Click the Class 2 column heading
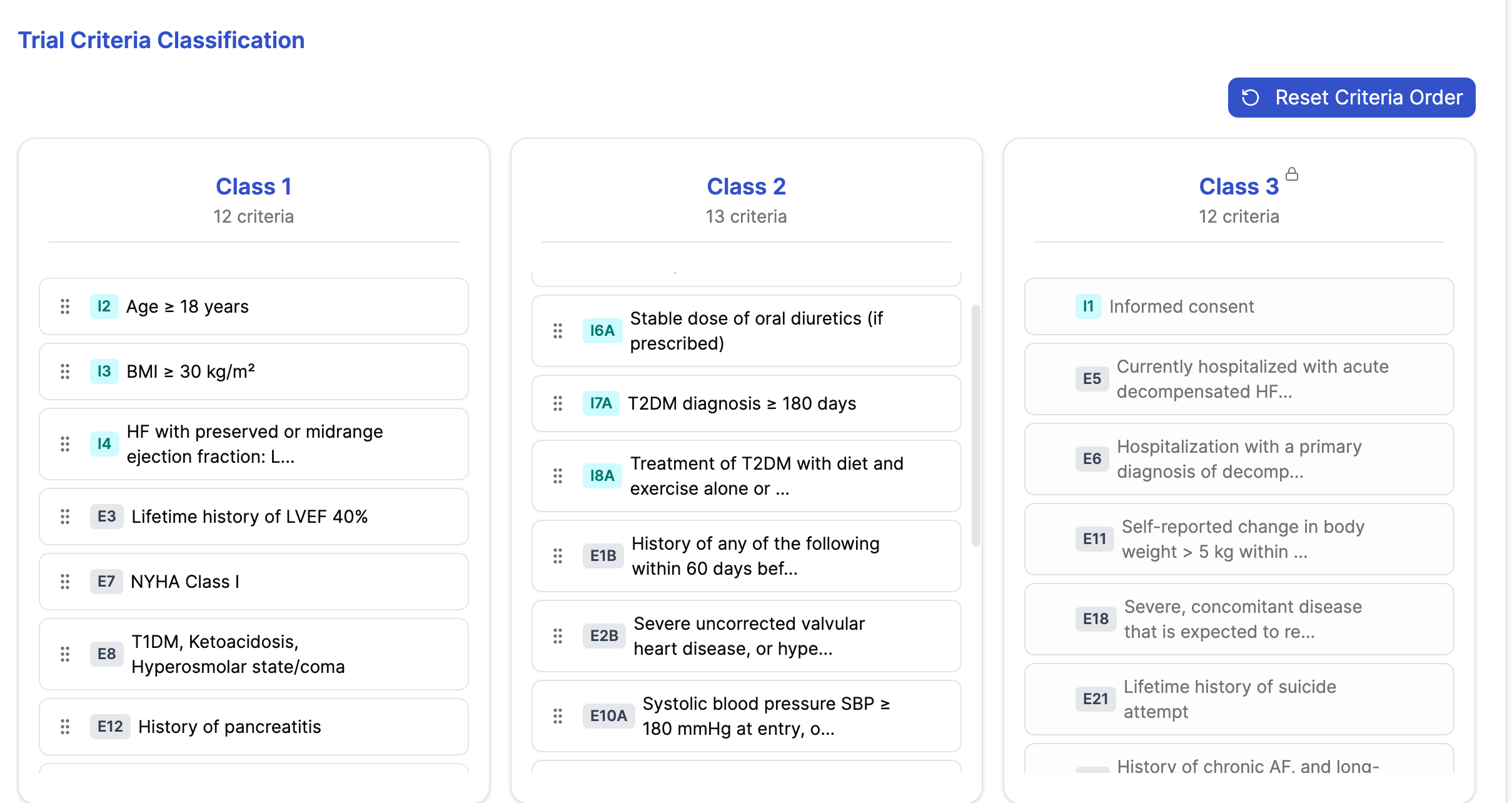The image size is (1512, 803). [746, 186]
